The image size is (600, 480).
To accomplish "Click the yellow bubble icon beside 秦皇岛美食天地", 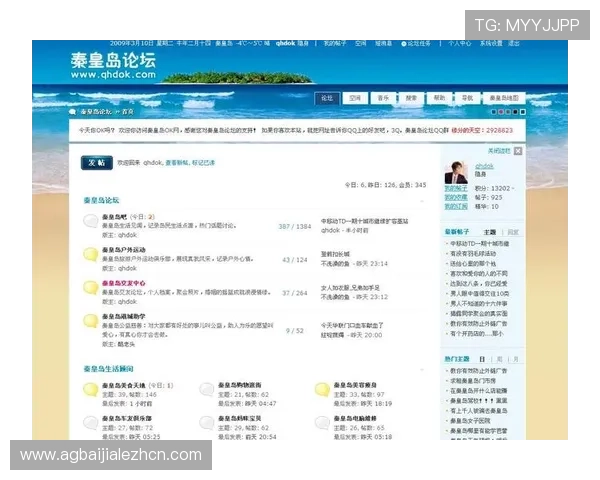I will 91,389.
